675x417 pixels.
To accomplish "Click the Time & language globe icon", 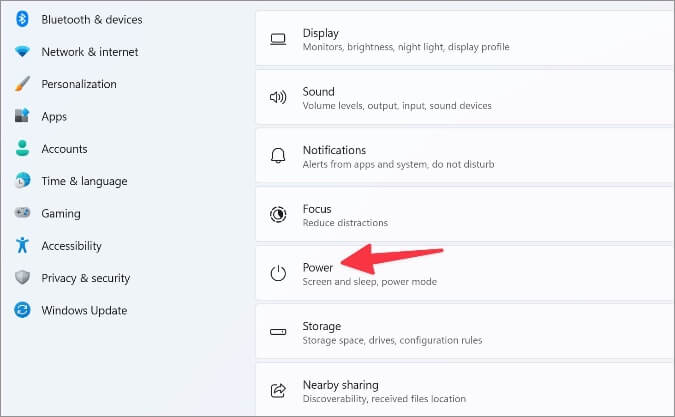I will coord(22,181).
